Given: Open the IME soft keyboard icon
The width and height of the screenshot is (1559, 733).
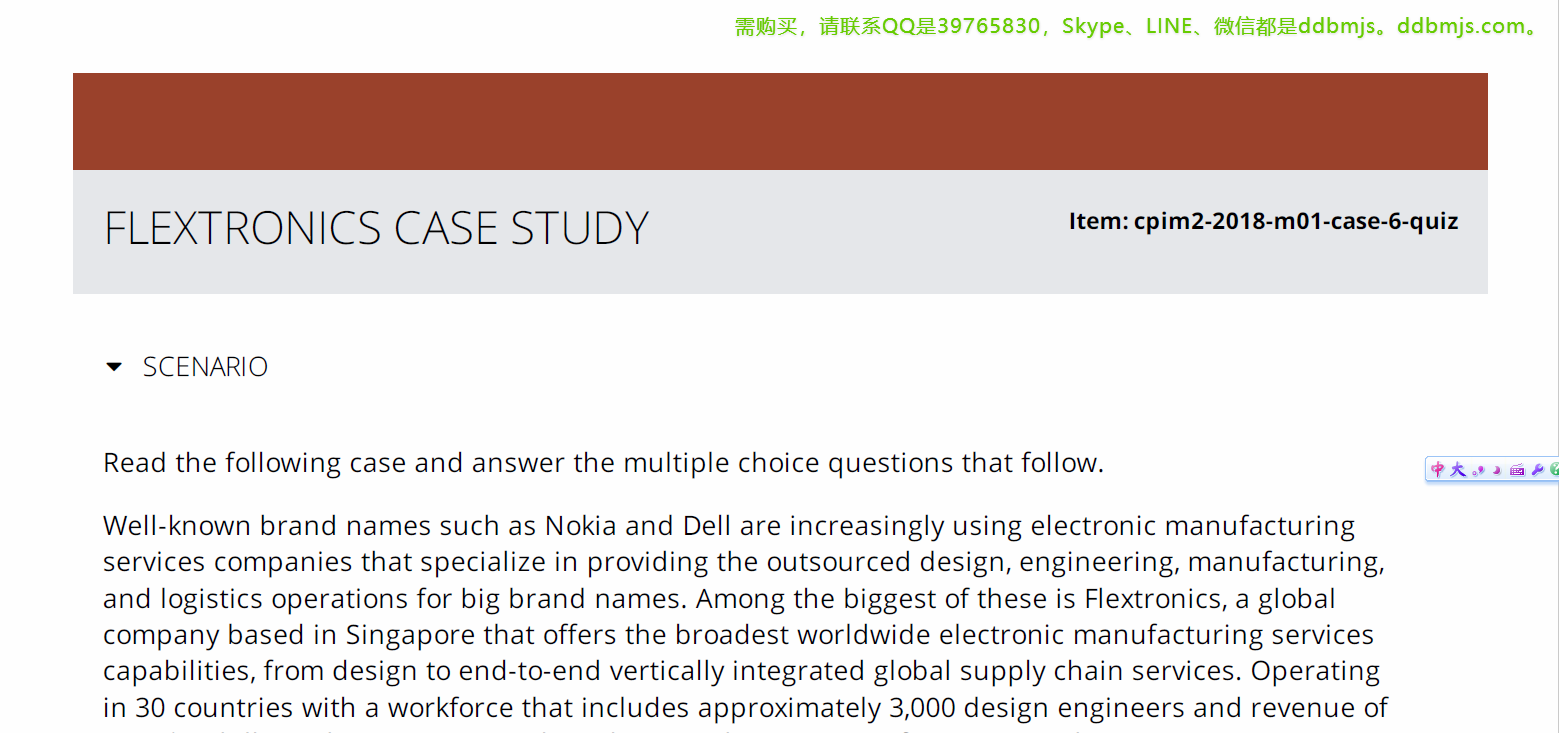Looking at the screenshot, I should 1517,470.
